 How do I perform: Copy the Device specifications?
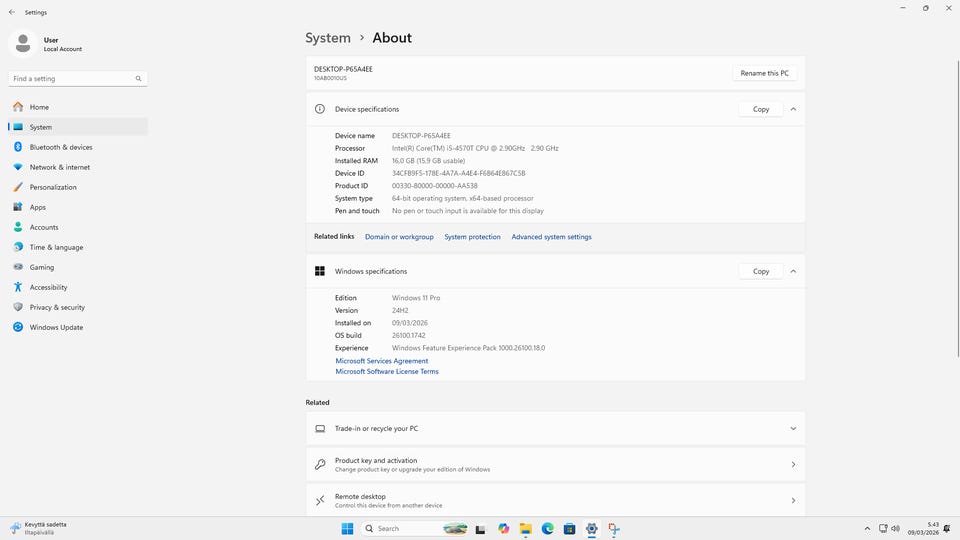(761, 109)
